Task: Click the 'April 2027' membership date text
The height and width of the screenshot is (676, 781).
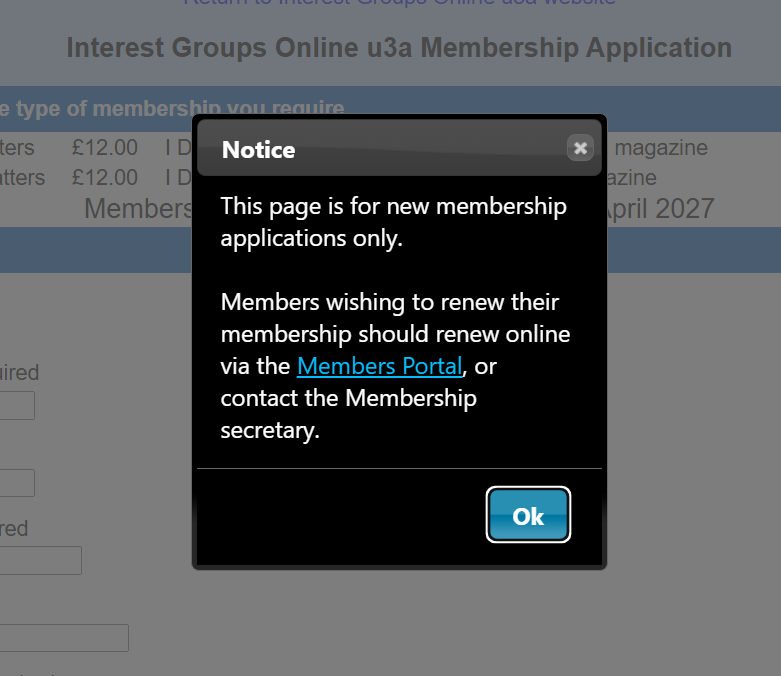Action: click(x=660, y=209)
